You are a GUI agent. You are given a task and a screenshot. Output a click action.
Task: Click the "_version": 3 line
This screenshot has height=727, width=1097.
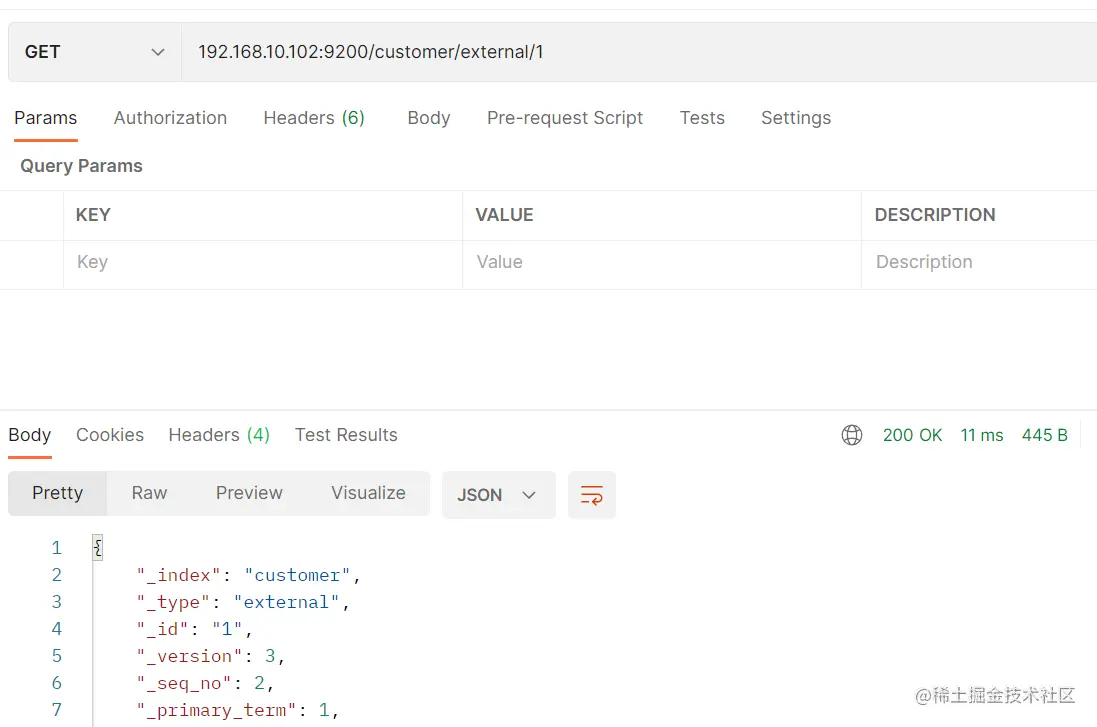coord(210,656)
